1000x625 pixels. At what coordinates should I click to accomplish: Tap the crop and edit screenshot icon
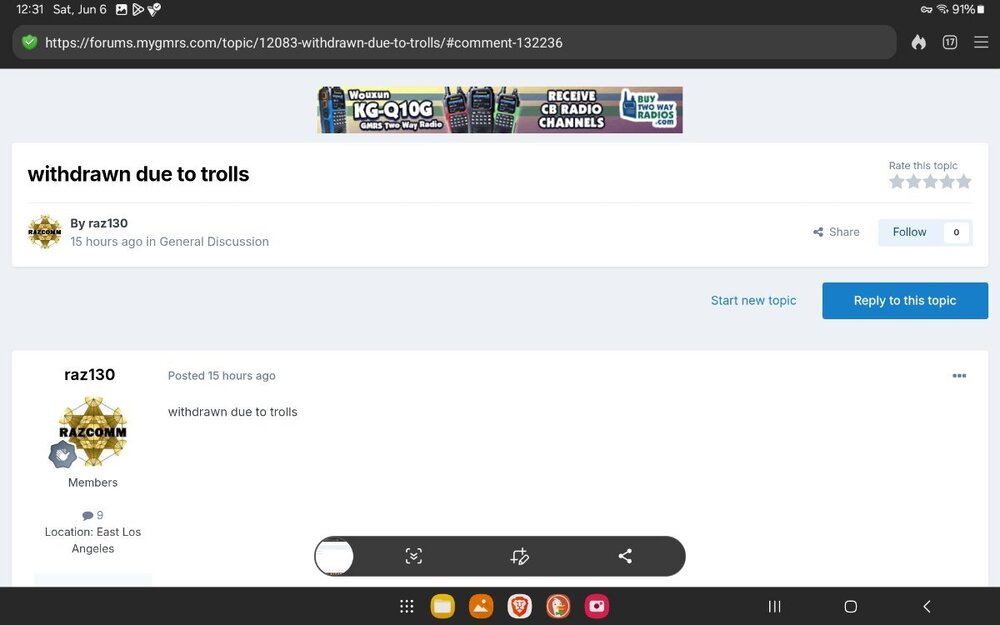pos(519,556)
